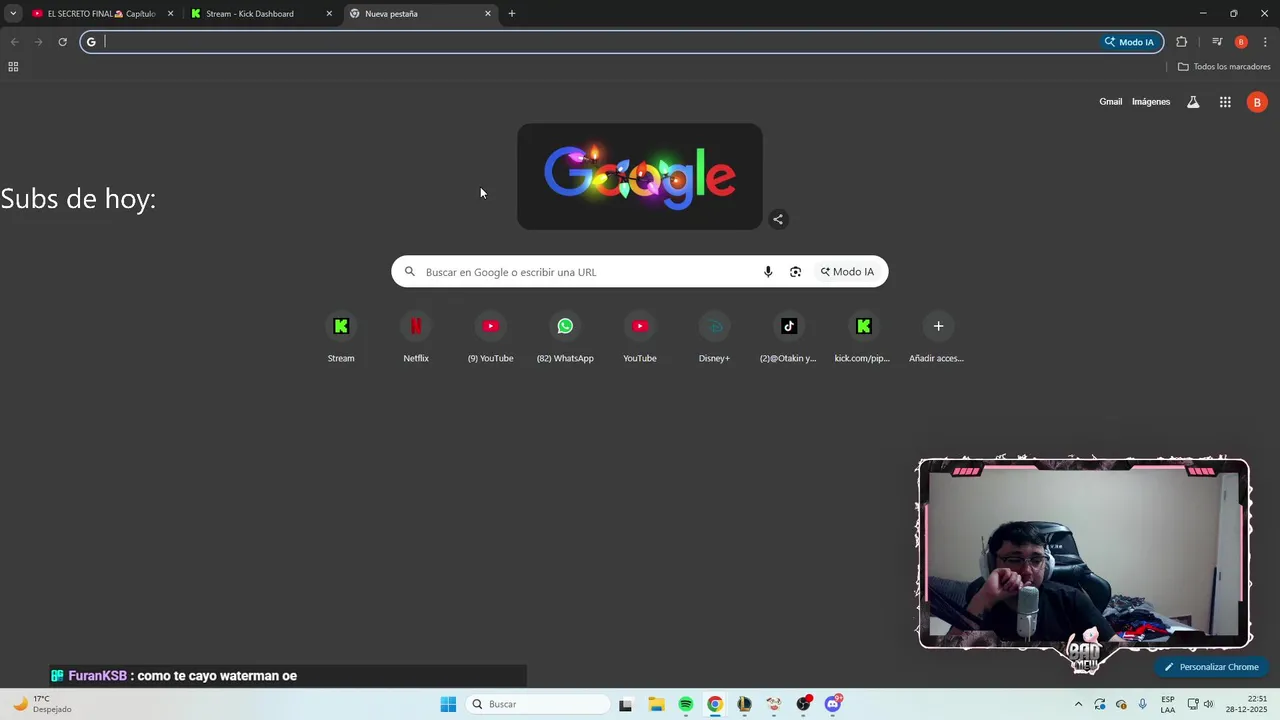The image size is (1280, 720).
Task: Open a new tab with plus button
Action: [512, 14]
